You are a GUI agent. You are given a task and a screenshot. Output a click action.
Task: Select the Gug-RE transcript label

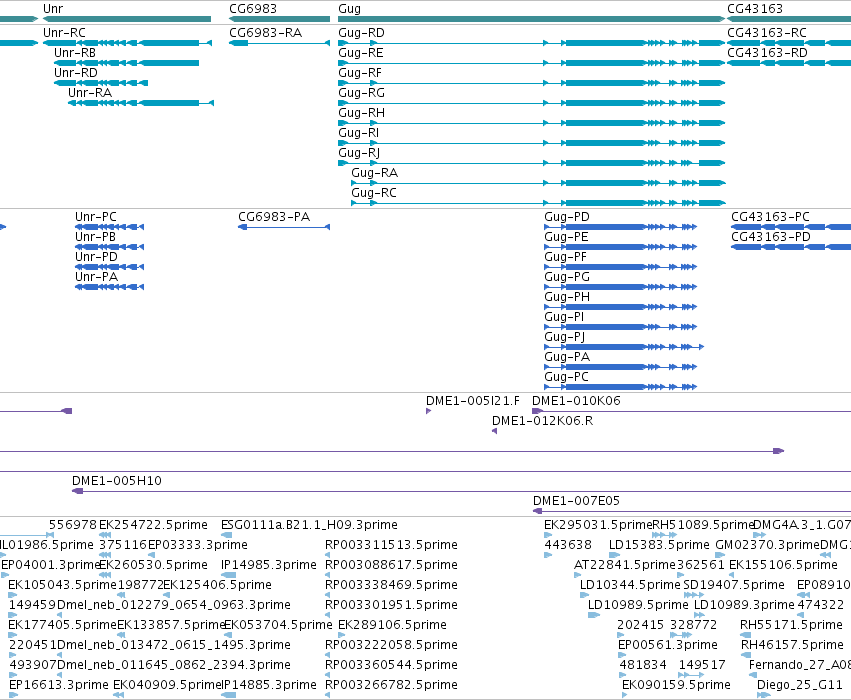[361, 53]
